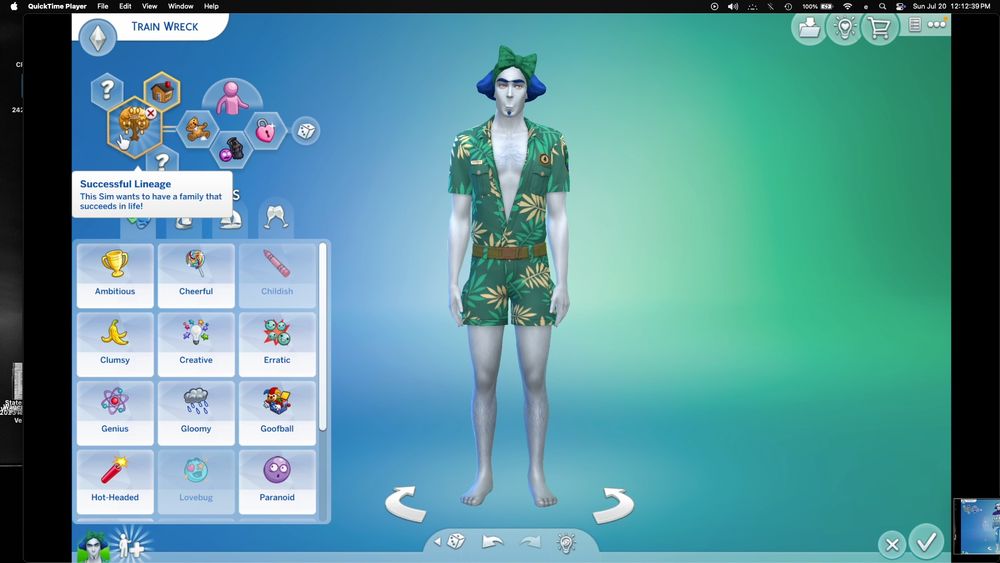Open the File menu
This screenshot has height=563, width=1000.
pos(102,6)
